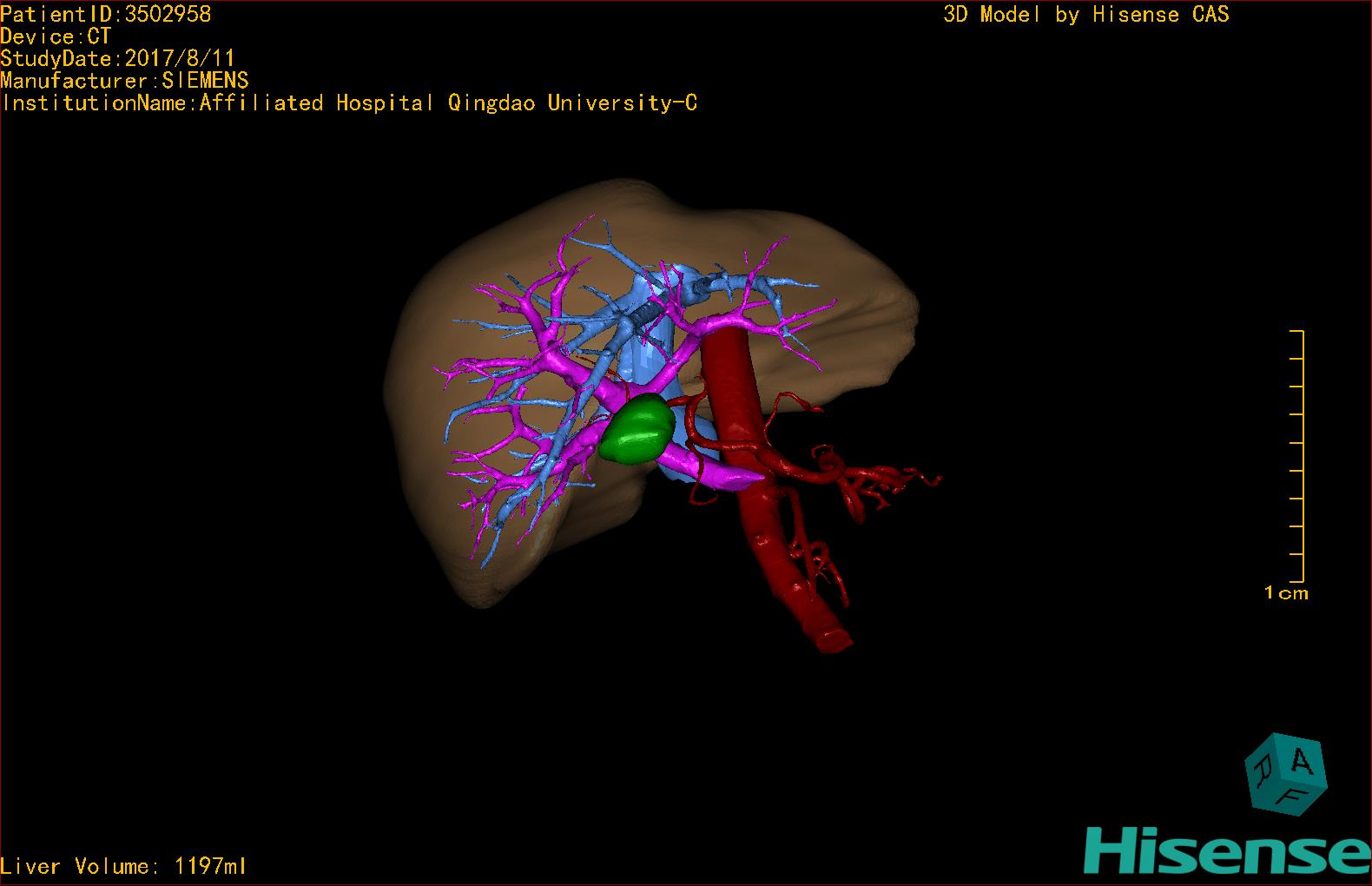
Task: Click the "Device:CT" text
Action: click(x=56, y=36)
